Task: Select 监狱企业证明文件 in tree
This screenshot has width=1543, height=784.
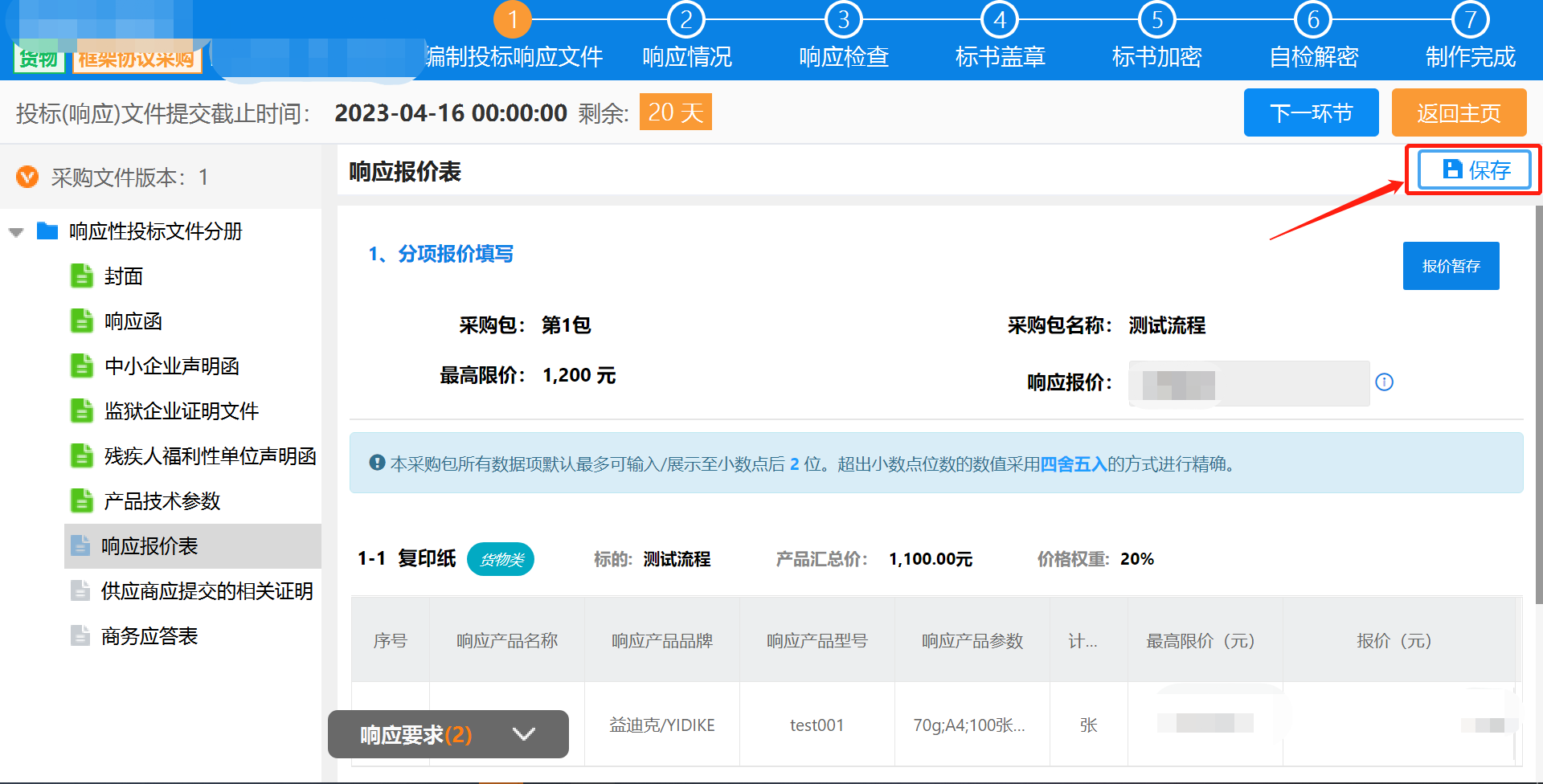Action: coord(182,411)
